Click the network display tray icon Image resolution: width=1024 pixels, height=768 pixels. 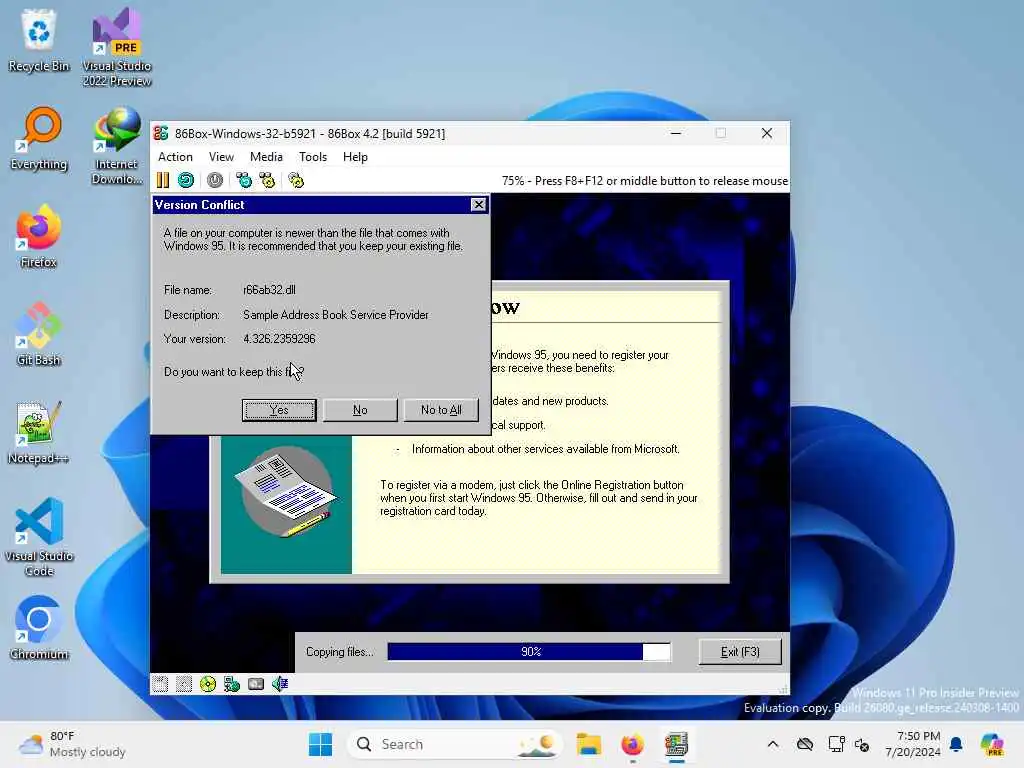pos(836,744)
